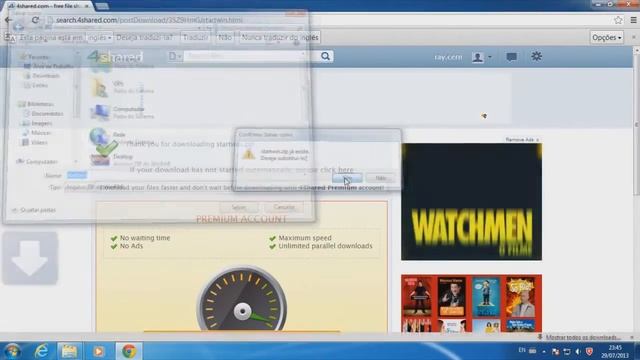The height and width of the screenshot is (360, 640).
Task: Click the large gray download arrow icon
Action: [x=30, y=258]
